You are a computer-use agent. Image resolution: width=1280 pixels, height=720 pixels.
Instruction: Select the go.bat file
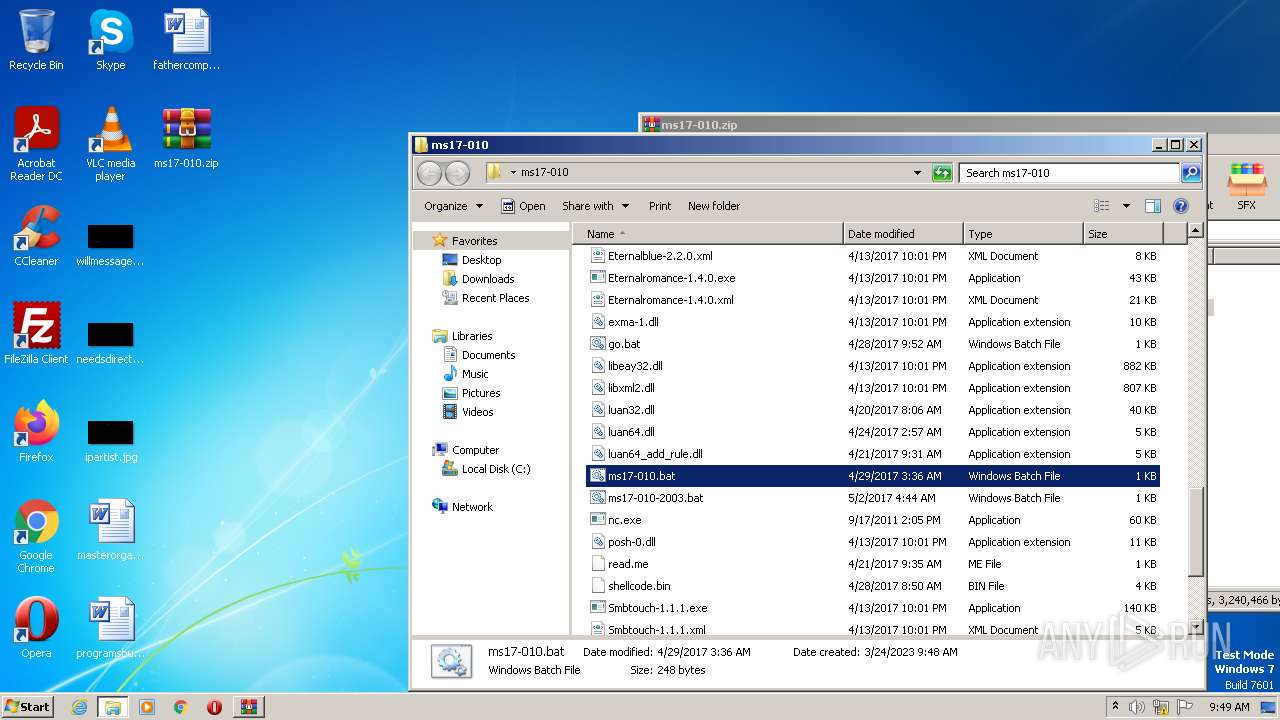point(871,344)
